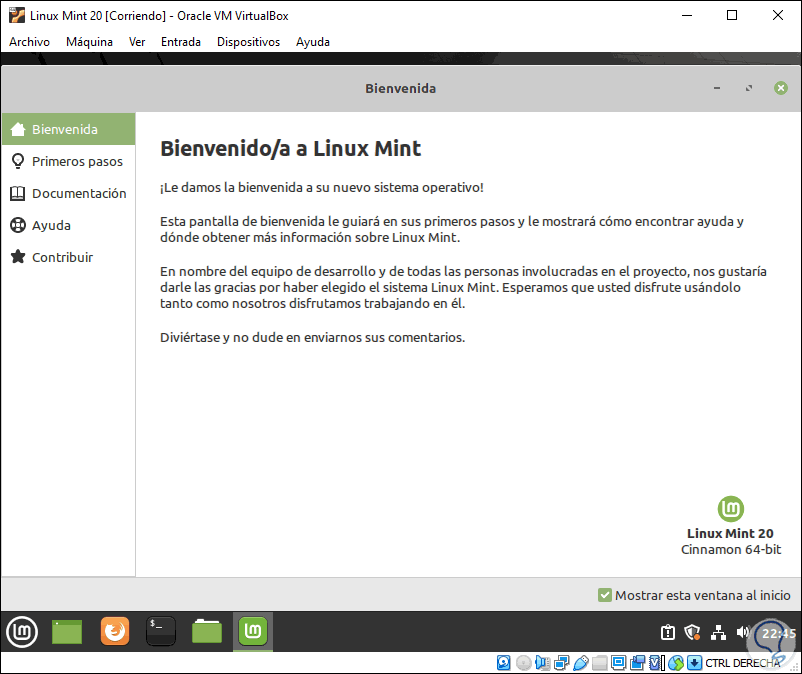Click the keyboard capture arrow status icon
The image size is (802, 674).
point(695,663)
